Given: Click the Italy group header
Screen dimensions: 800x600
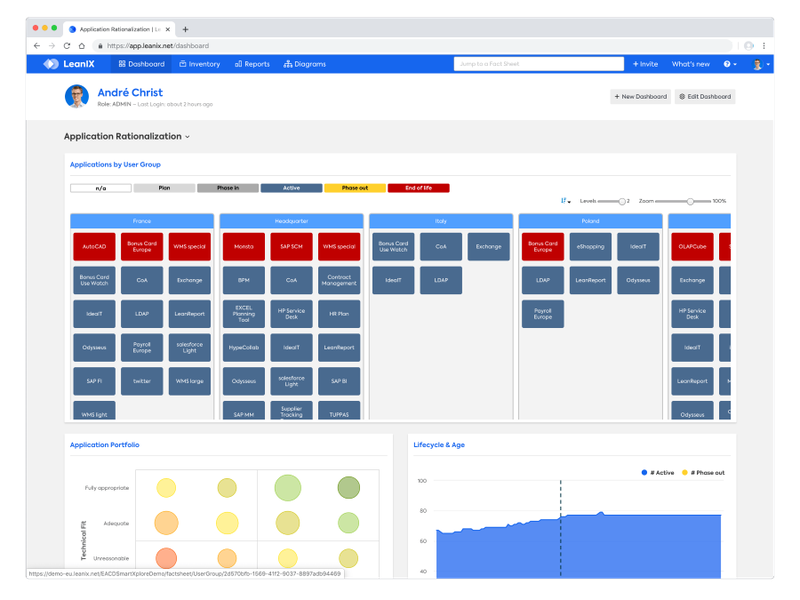Looking at the screenshot, I should tap(441, 221).
